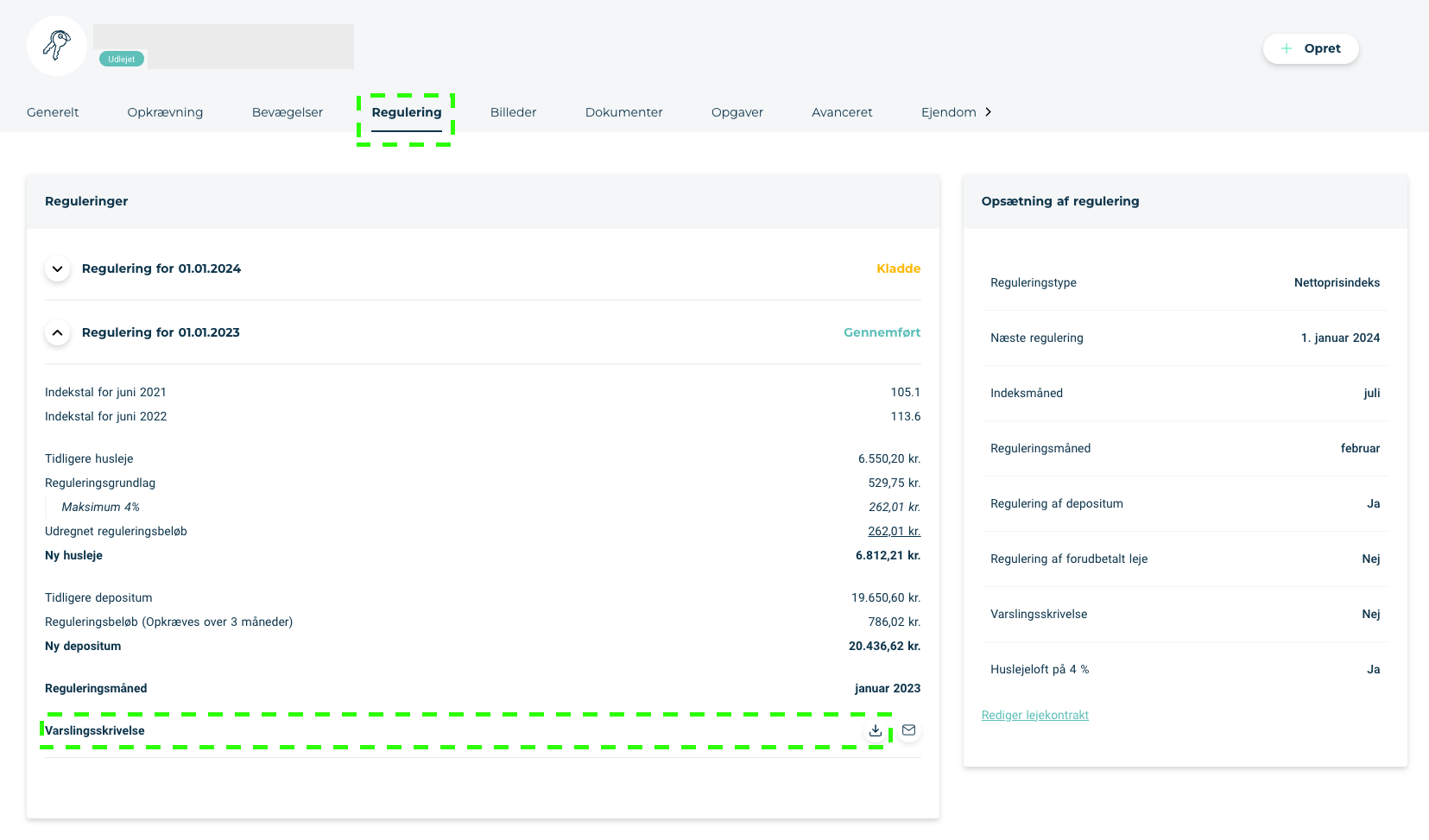
Task: Click Reguleringstype value Nettoprisindeks
Action: pyautogui.click(x=1337, y=282)
